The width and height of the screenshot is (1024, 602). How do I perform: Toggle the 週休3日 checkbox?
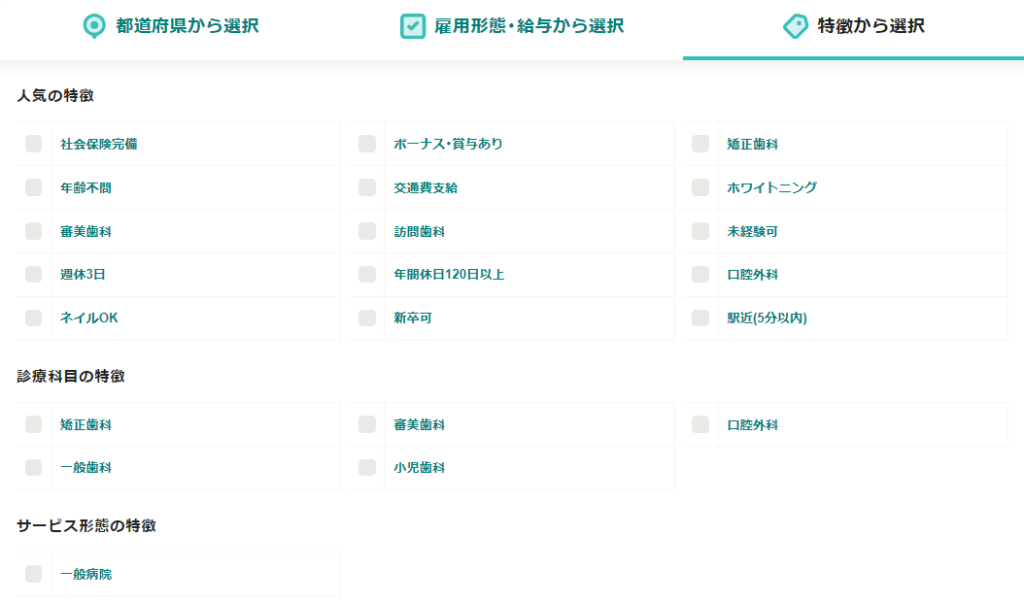pyautogui.click(x=33, y=274)
